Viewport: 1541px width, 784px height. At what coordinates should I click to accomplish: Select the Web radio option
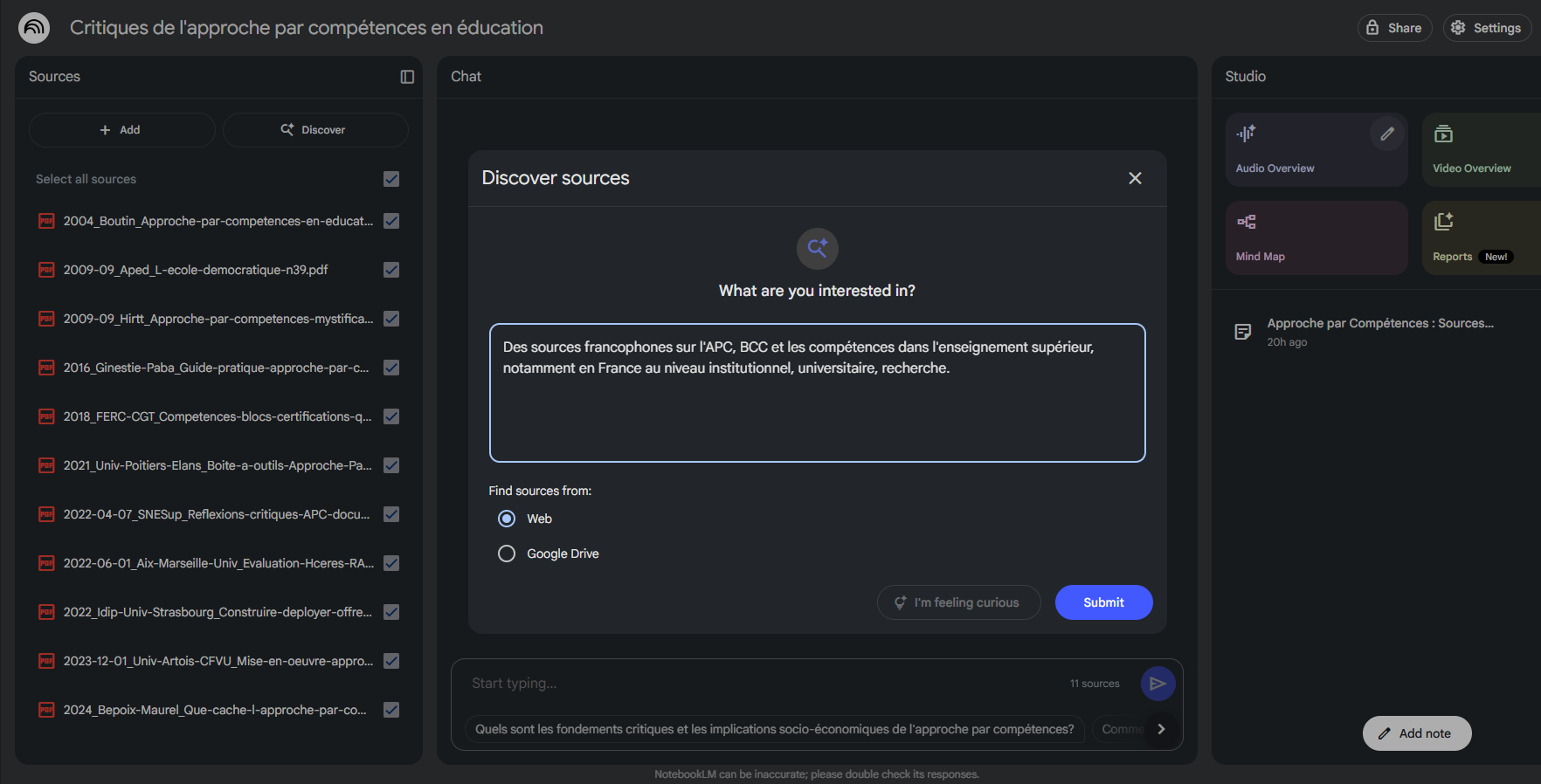507,519
